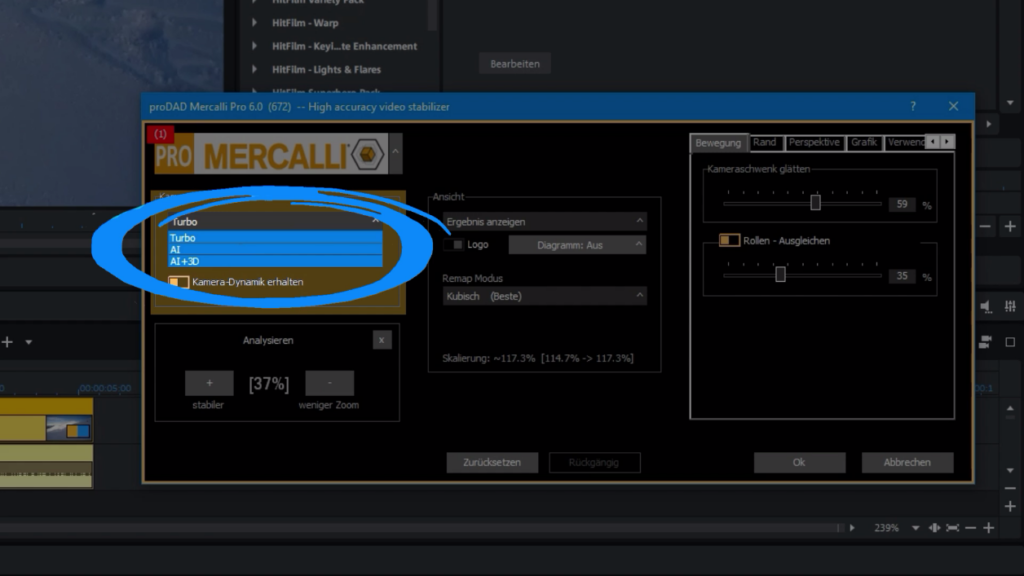Click the Rückgängig button
Screen dimensions: 1024x576
click(x=594, y=462)
